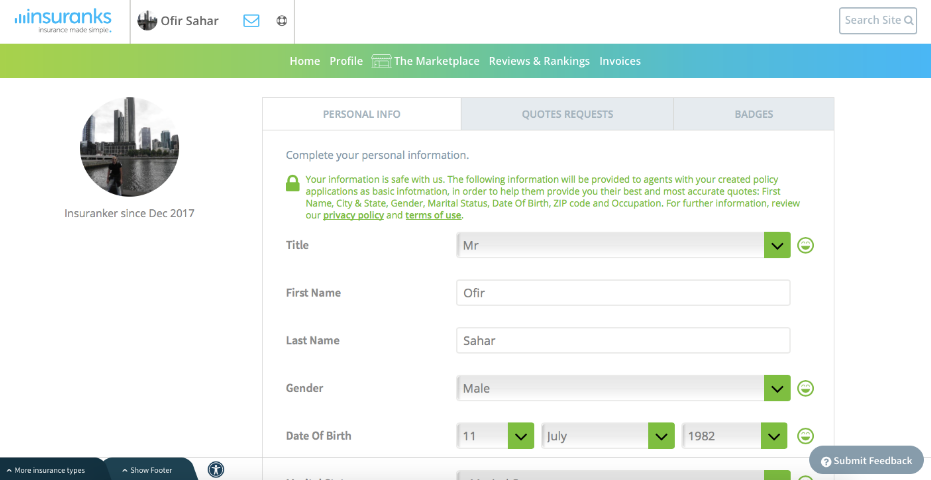
Task: Switch to the Badges tab
Action: (753, 114)
